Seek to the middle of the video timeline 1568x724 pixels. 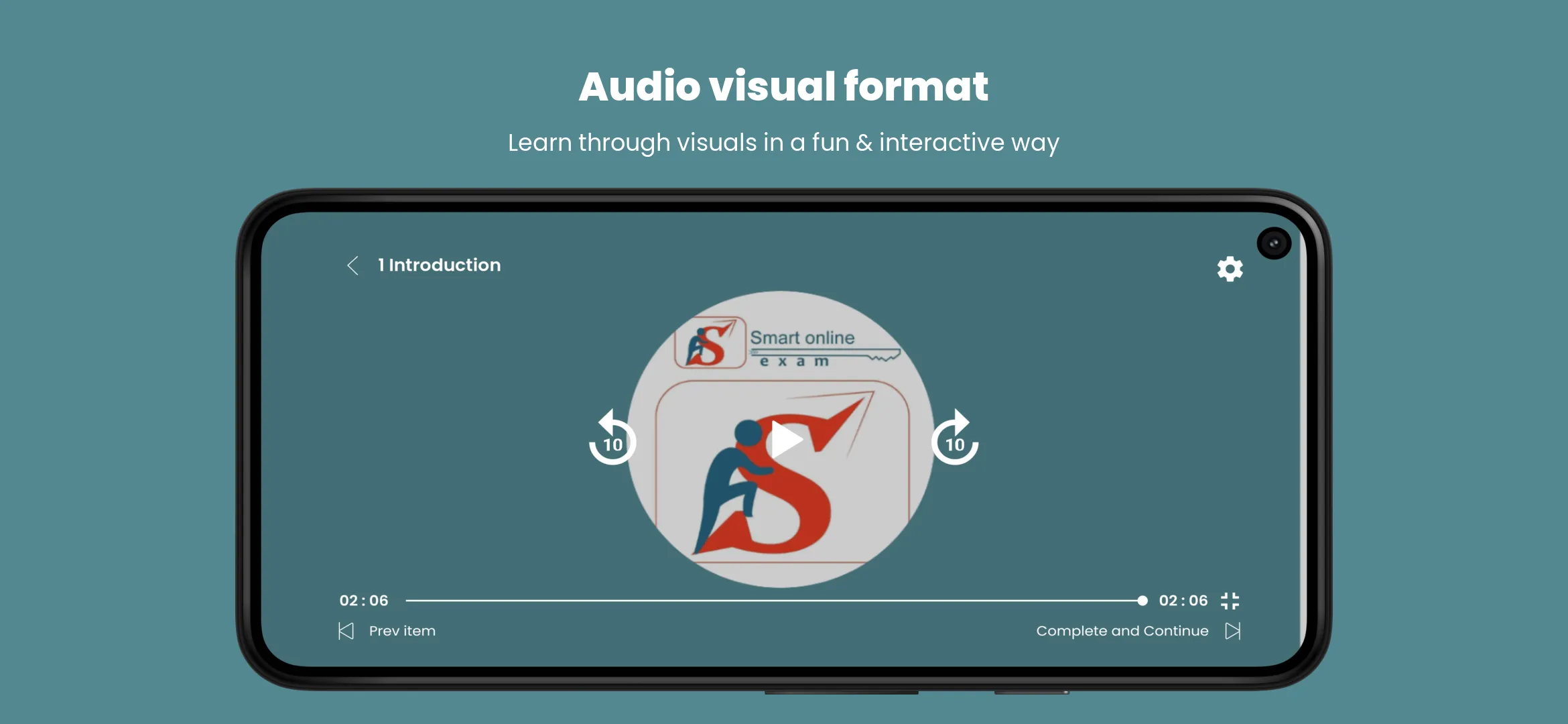click(774, 601)
